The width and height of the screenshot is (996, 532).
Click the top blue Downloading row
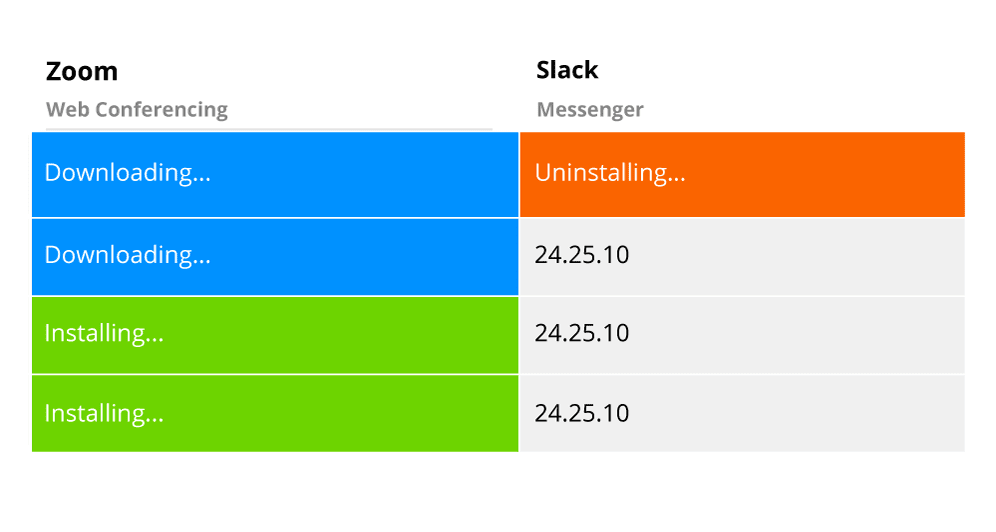coord(275,174)
